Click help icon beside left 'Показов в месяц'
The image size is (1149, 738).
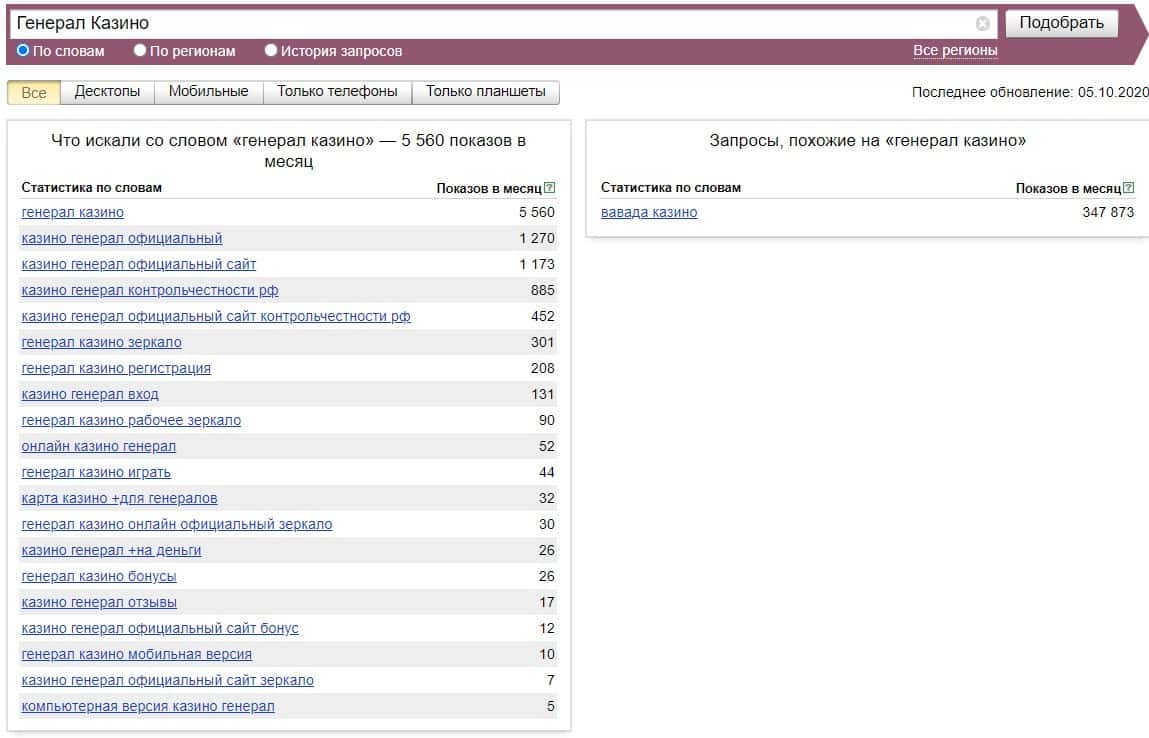(x=550, y=188)
